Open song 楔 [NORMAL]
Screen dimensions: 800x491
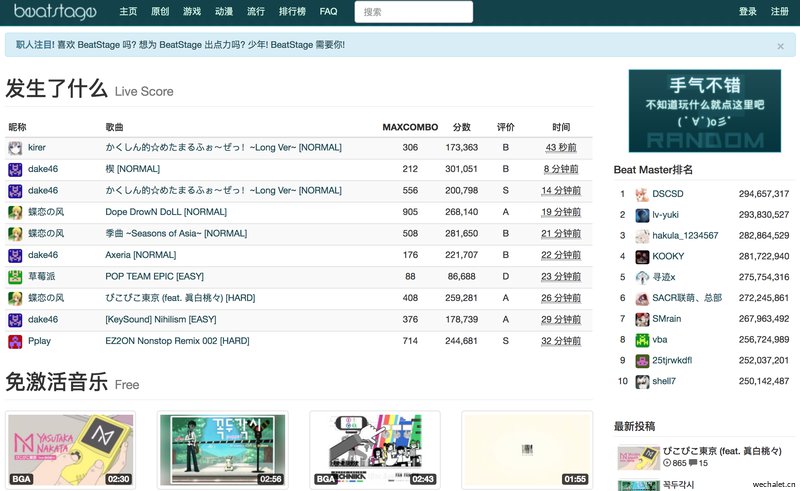132,169
